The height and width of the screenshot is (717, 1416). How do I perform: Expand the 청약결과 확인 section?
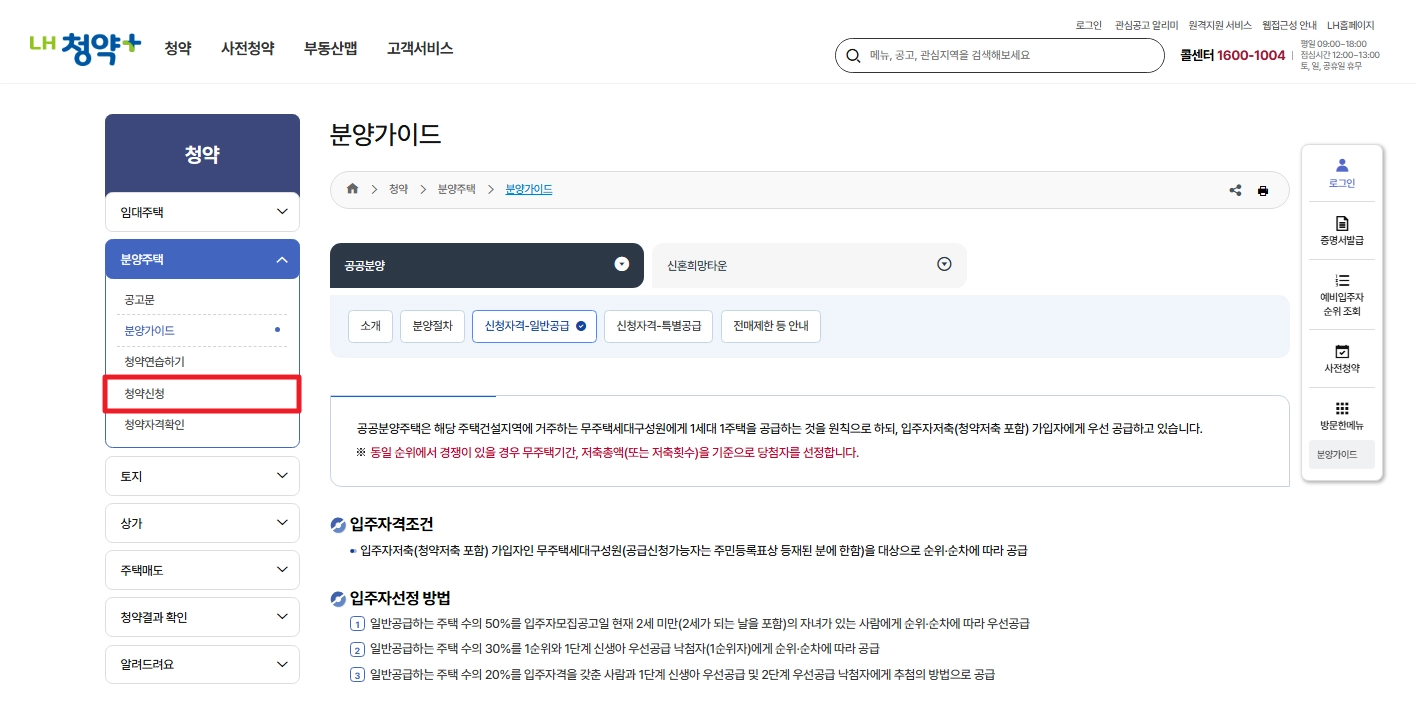[x=202, y=617]
